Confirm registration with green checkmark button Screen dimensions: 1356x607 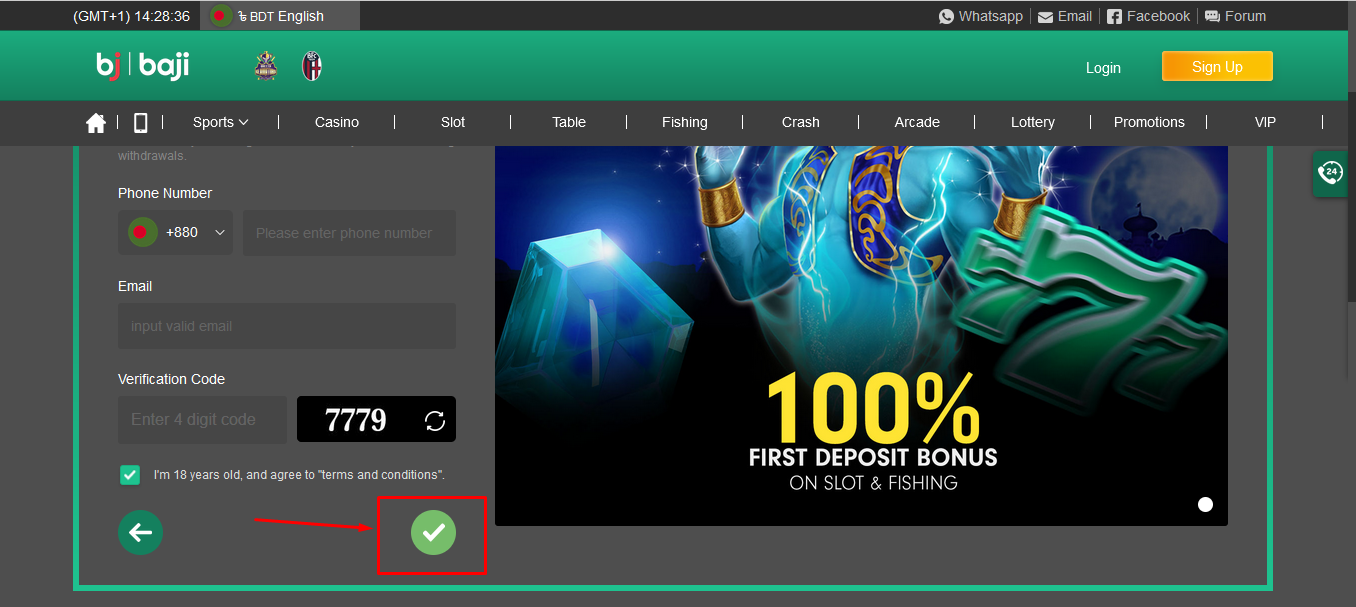point(433,532)
